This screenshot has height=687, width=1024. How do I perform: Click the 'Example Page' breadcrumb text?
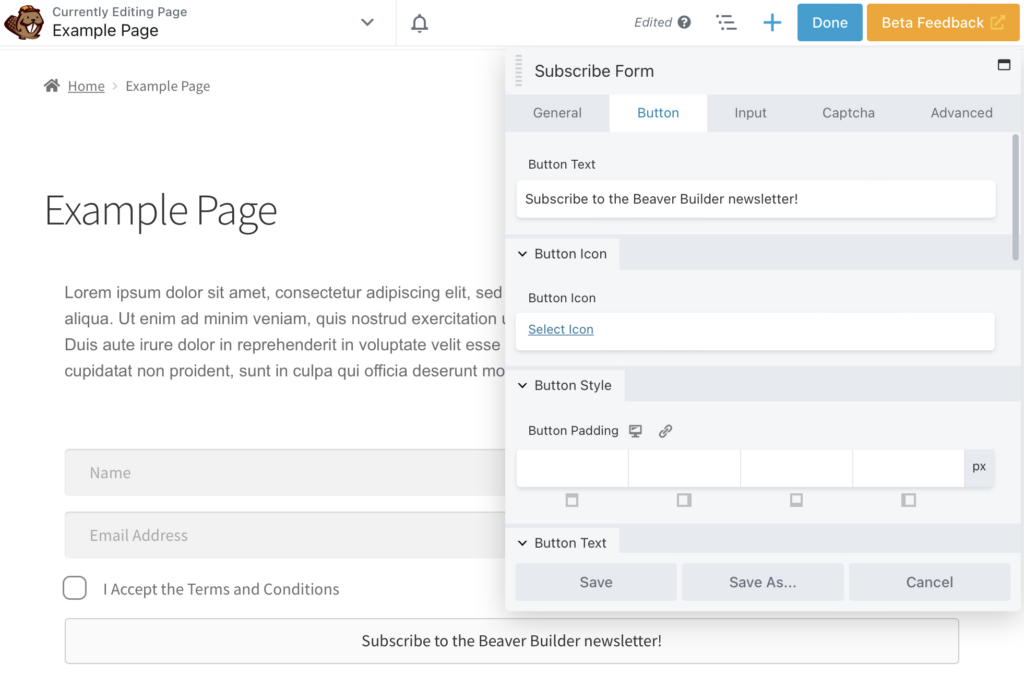point(168,86)
